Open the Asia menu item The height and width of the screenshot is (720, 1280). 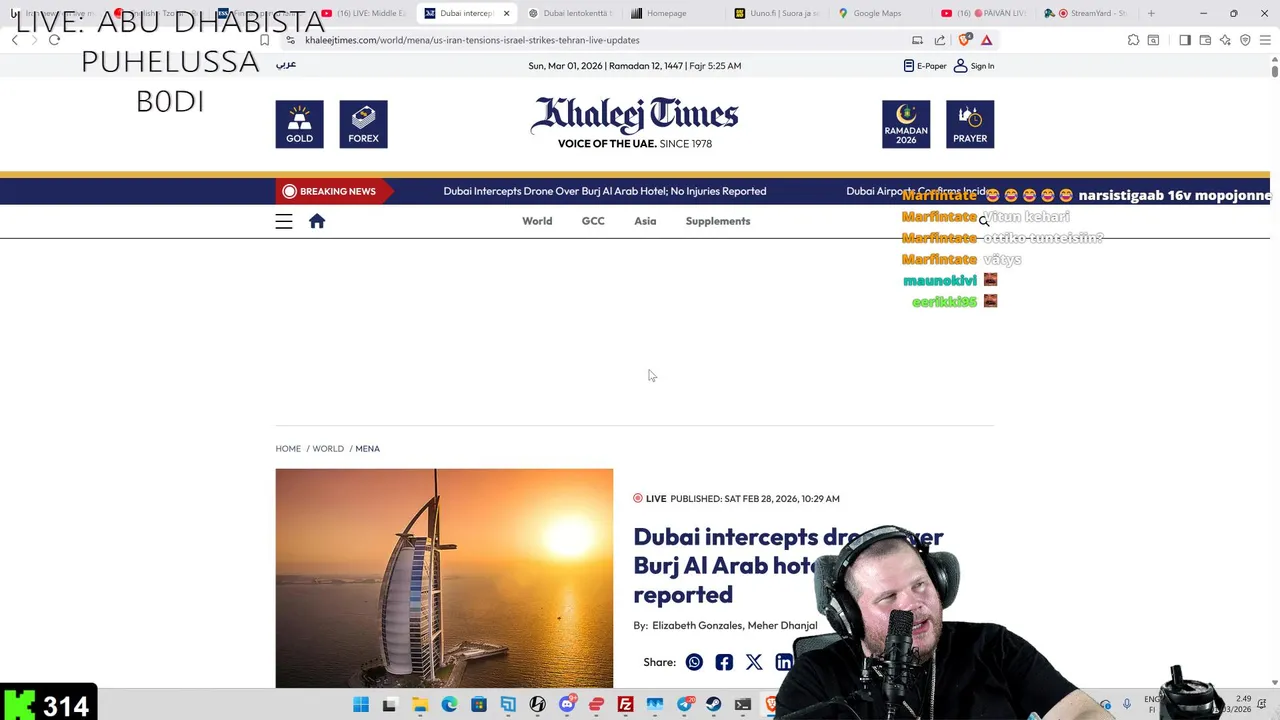645,221
